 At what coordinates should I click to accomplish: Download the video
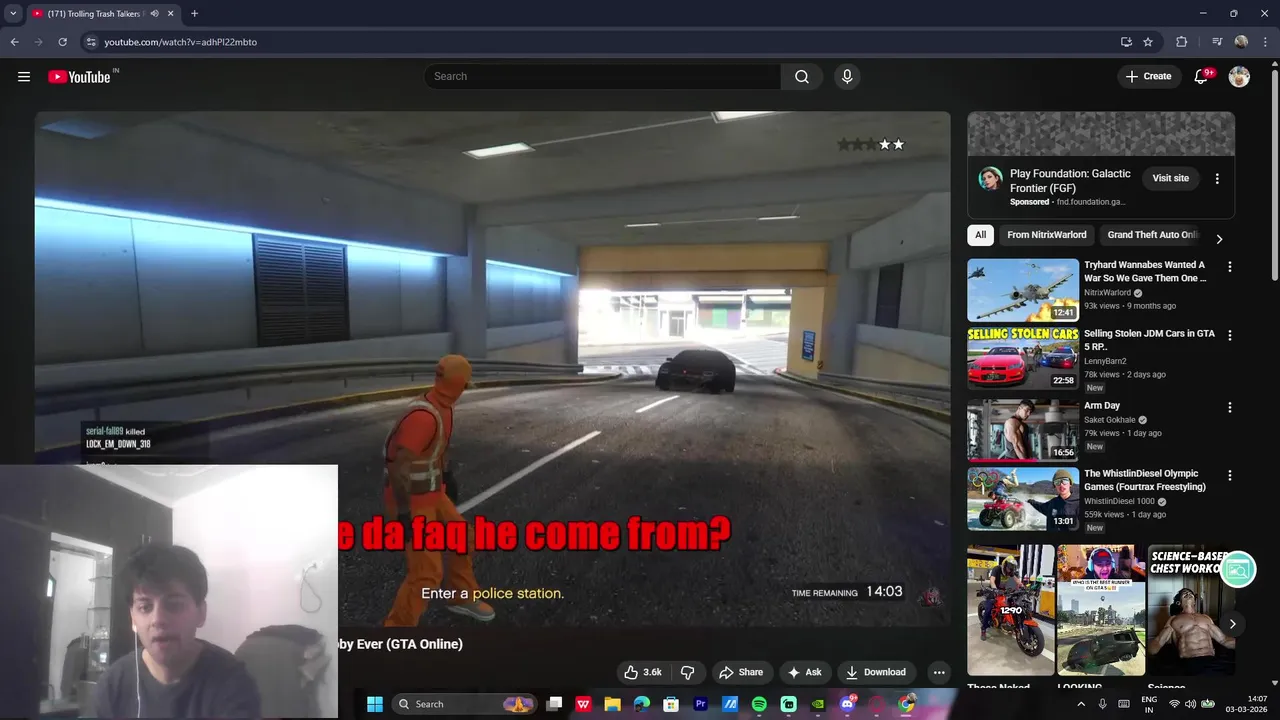(875, 672)
